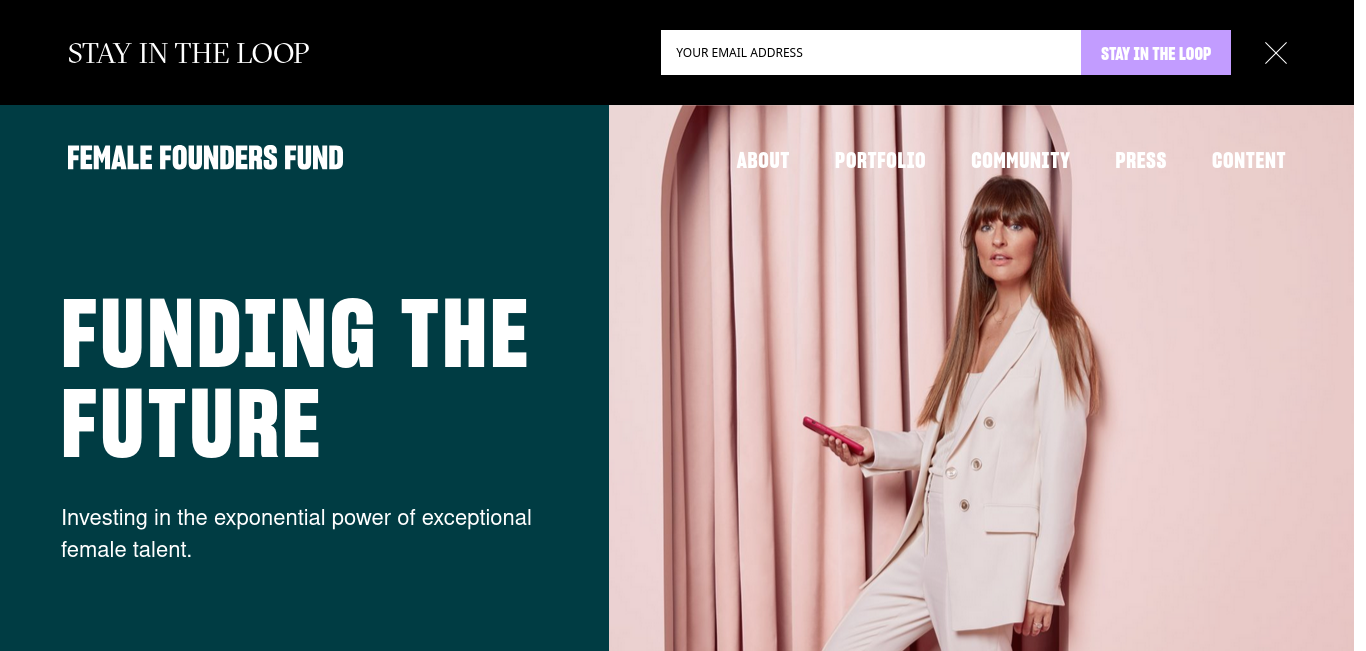Click the 'Stay in the Loop' banner heading

(x=188, y=53)
